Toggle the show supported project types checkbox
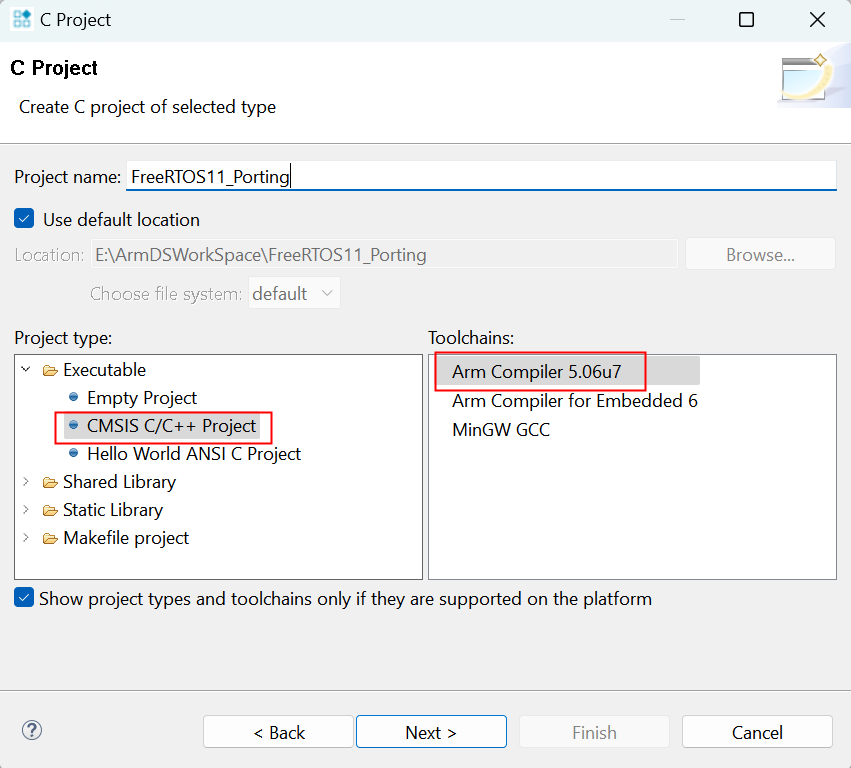This screenshot has height=768, width=851. pos(25,599)
